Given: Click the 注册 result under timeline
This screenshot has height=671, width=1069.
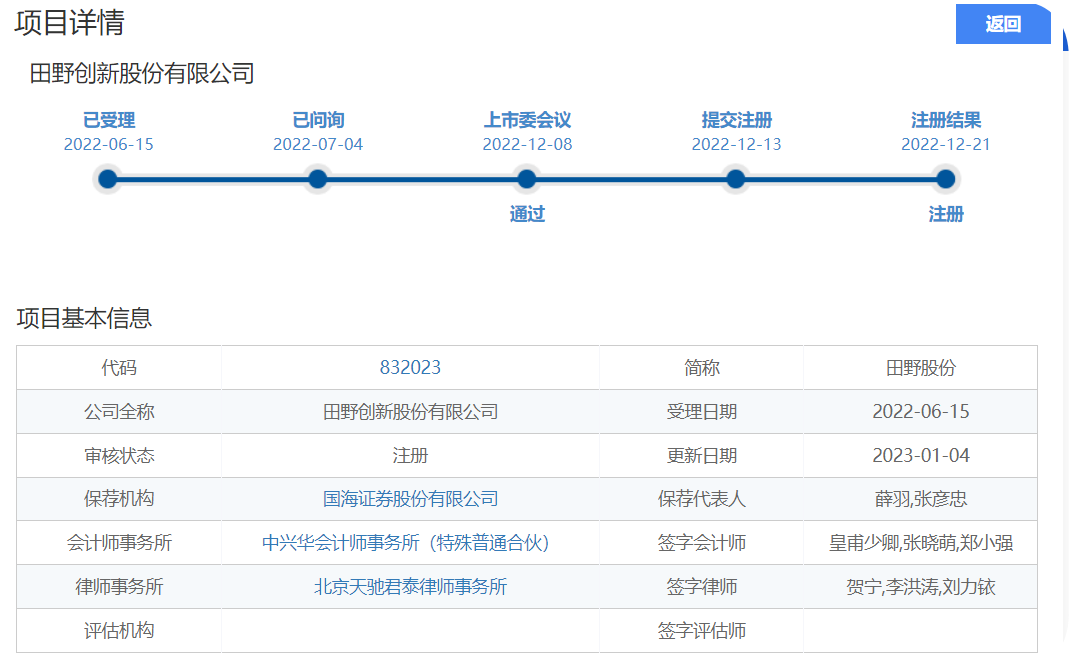Looking at the screenshot, I should [946, 214].
